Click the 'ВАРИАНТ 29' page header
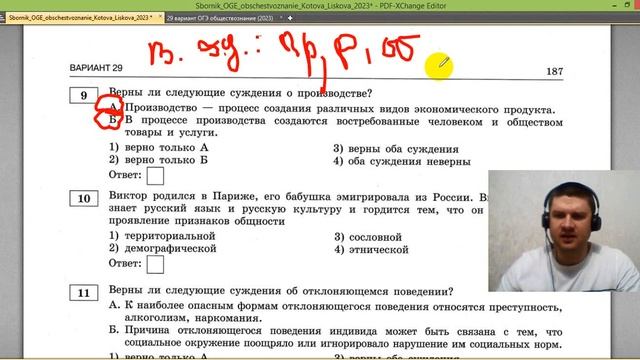This screenshot has width=640, height=360. (96, 68)
